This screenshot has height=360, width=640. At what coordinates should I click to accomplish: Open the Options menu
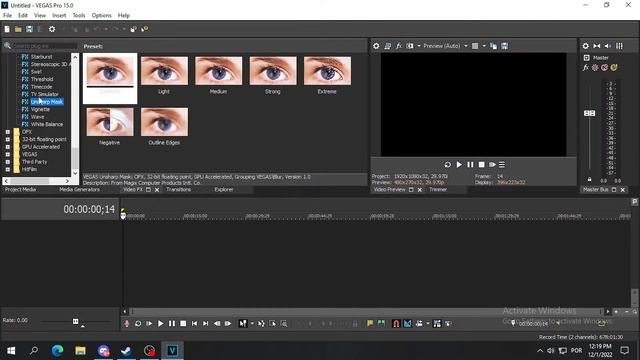coord(101,16)
